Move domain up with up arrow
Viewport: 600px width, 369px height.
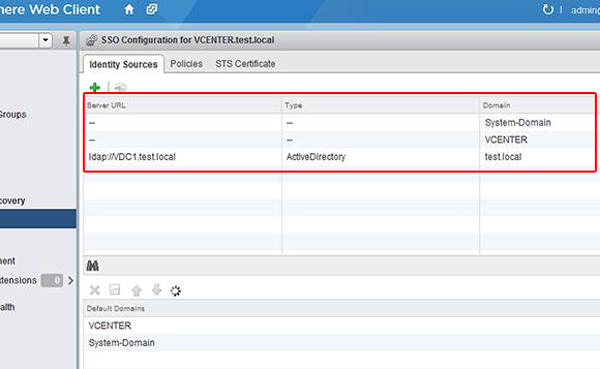point(136,291)
